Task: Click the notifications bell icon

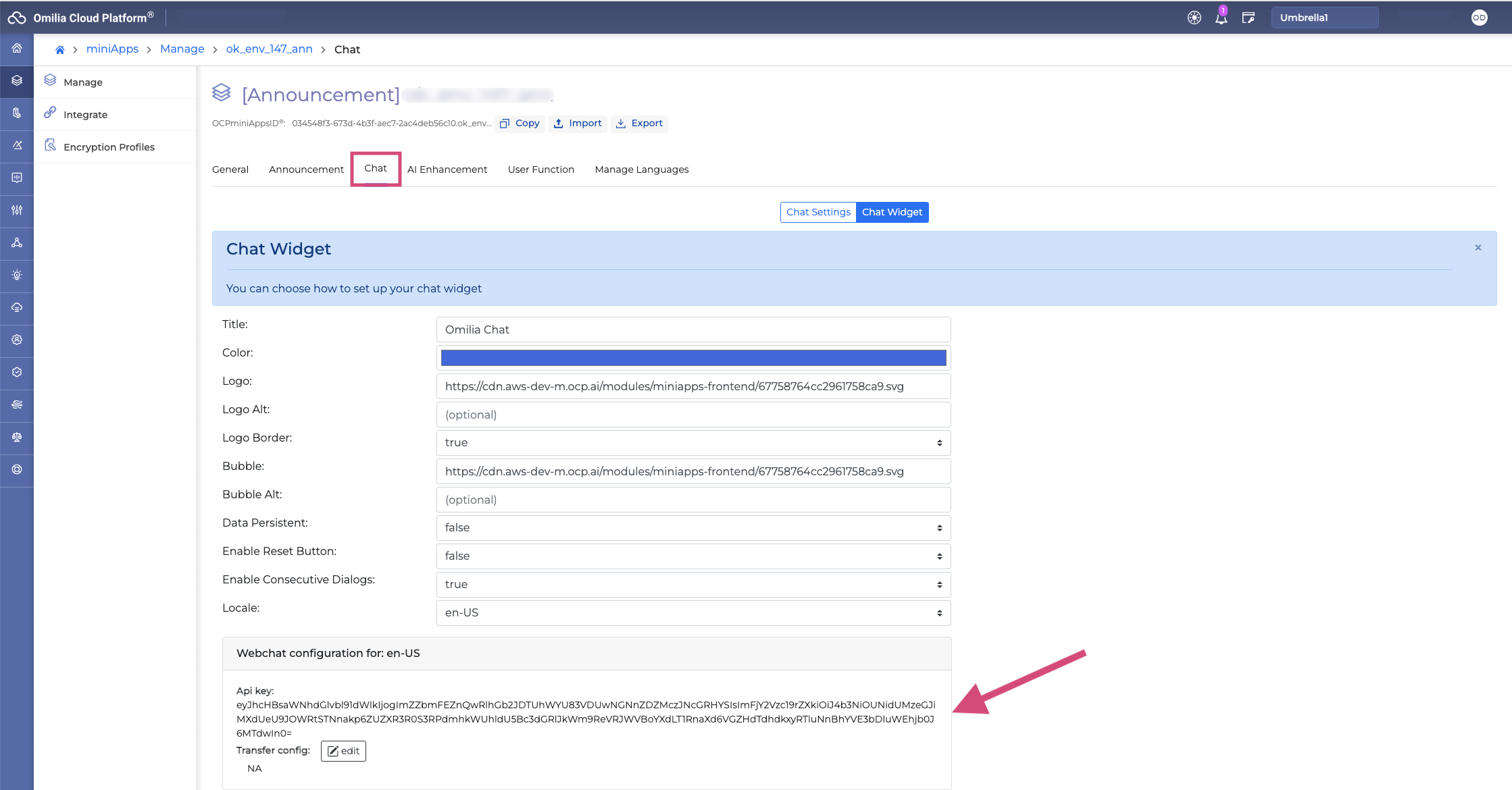Action: click(x=1221, y=18)
